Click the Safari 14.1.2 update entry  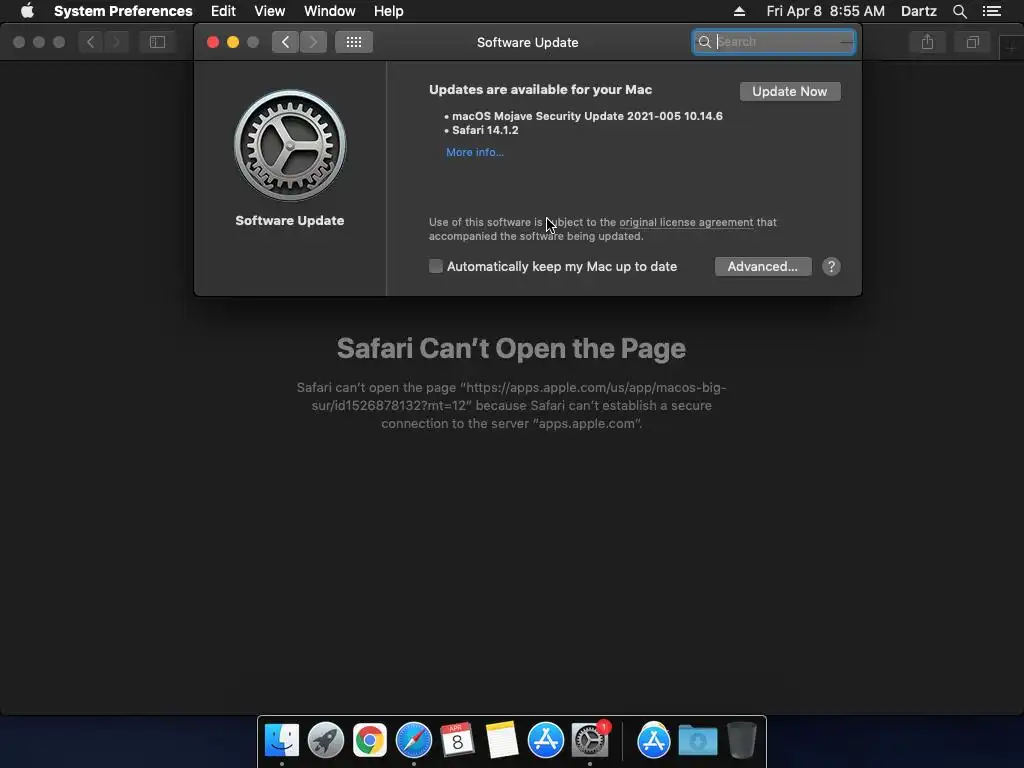coord(485,130)
